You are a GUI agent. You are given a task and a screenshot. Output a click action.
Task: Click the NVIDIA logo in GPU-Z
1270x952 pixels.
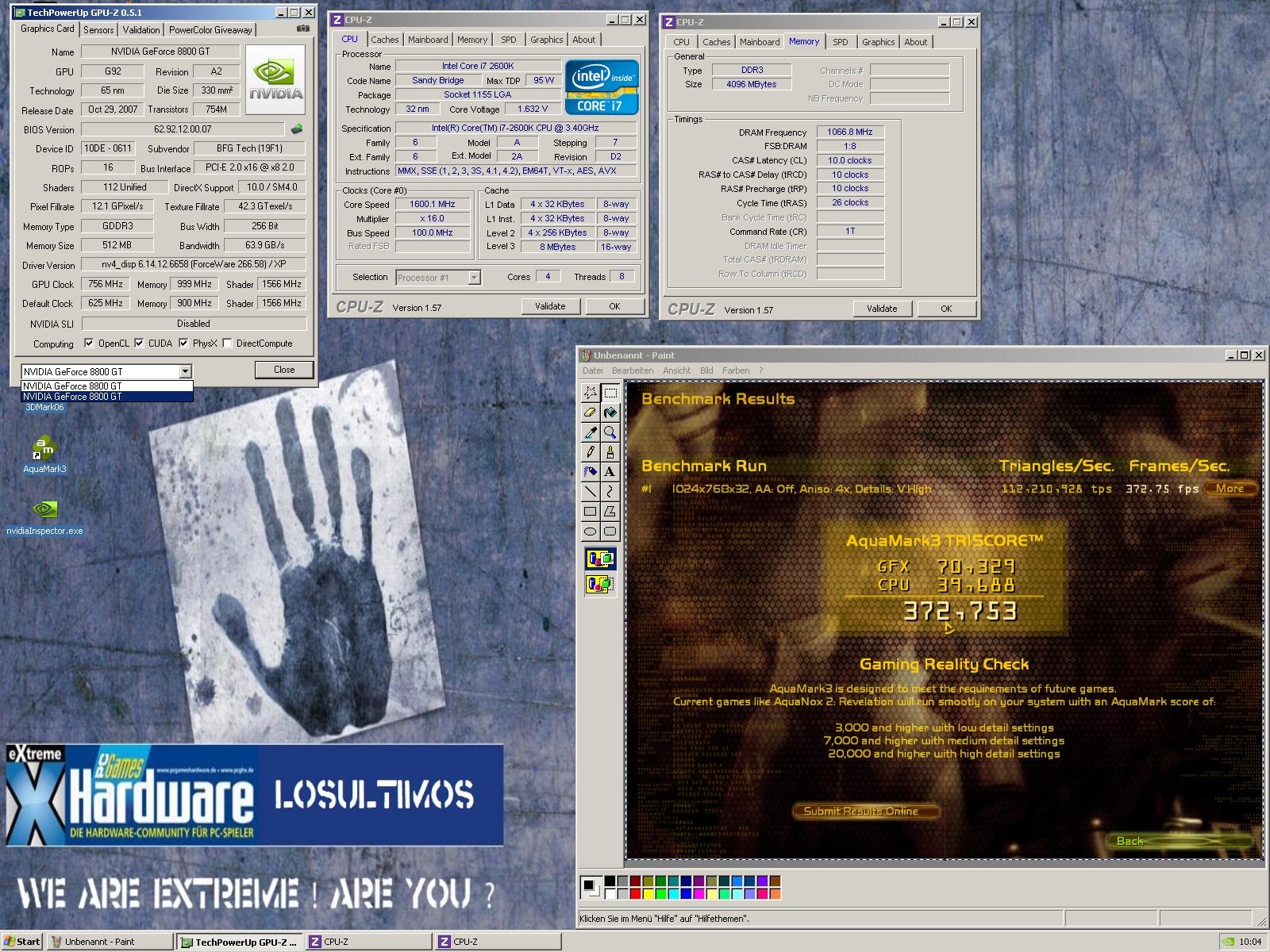click(275, 79)
